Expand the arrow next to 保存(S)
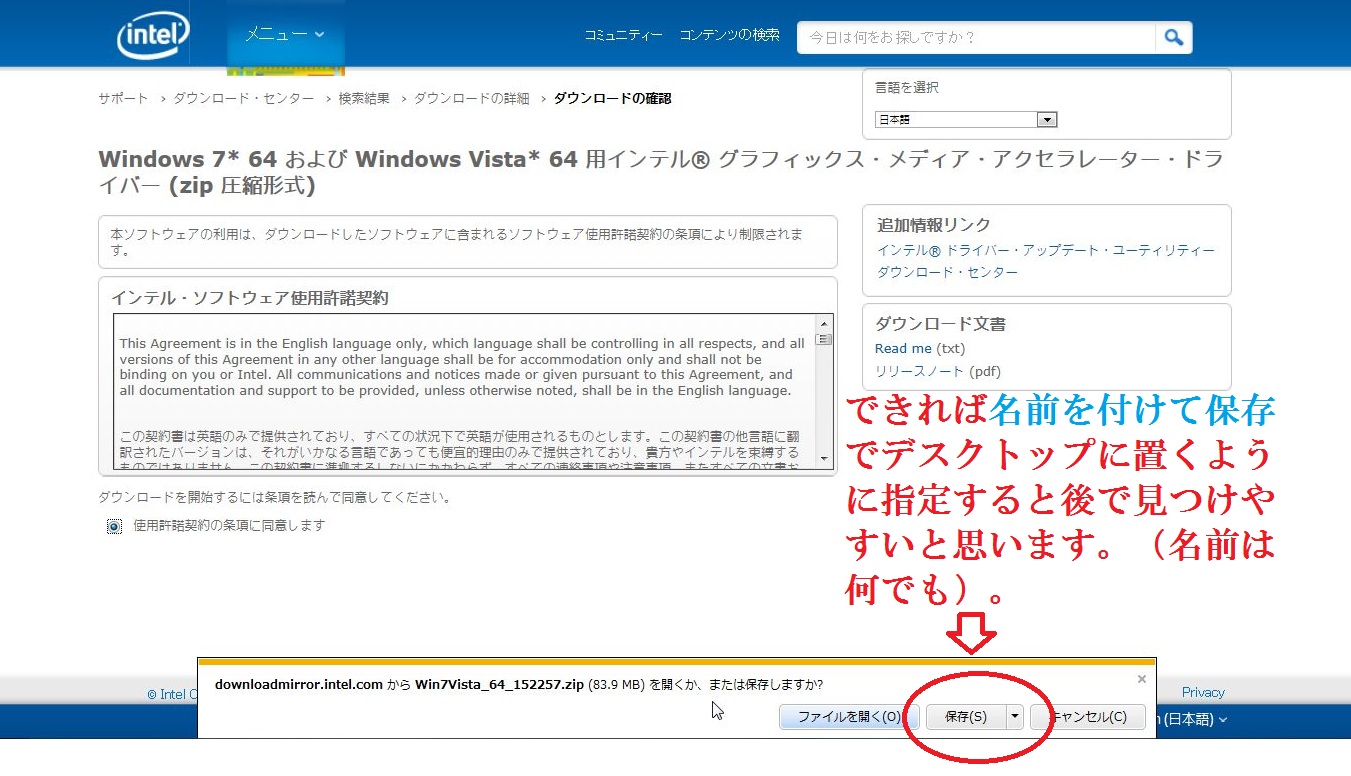This screenshot has height=776, width=1351. pyautogui.click(x=1015, y=717)
